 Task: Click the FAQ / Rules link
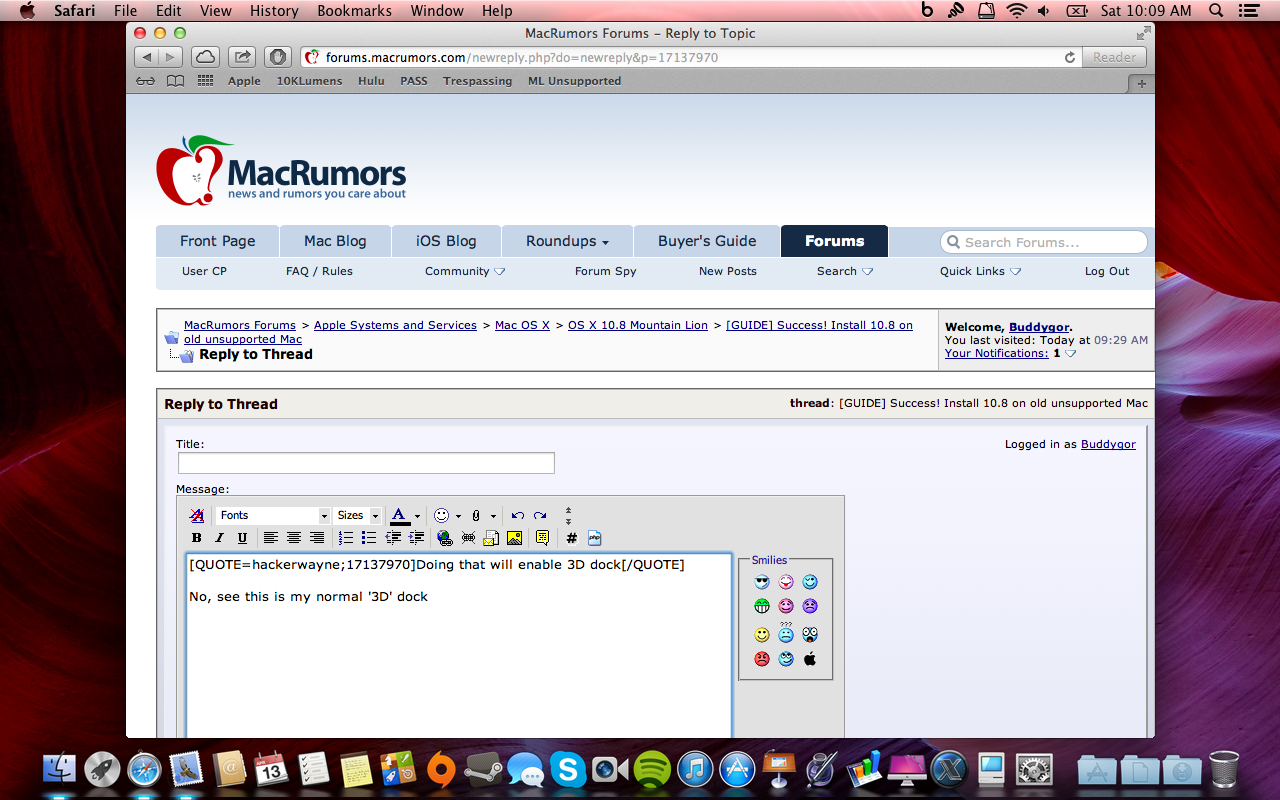(x=319, y=271)
